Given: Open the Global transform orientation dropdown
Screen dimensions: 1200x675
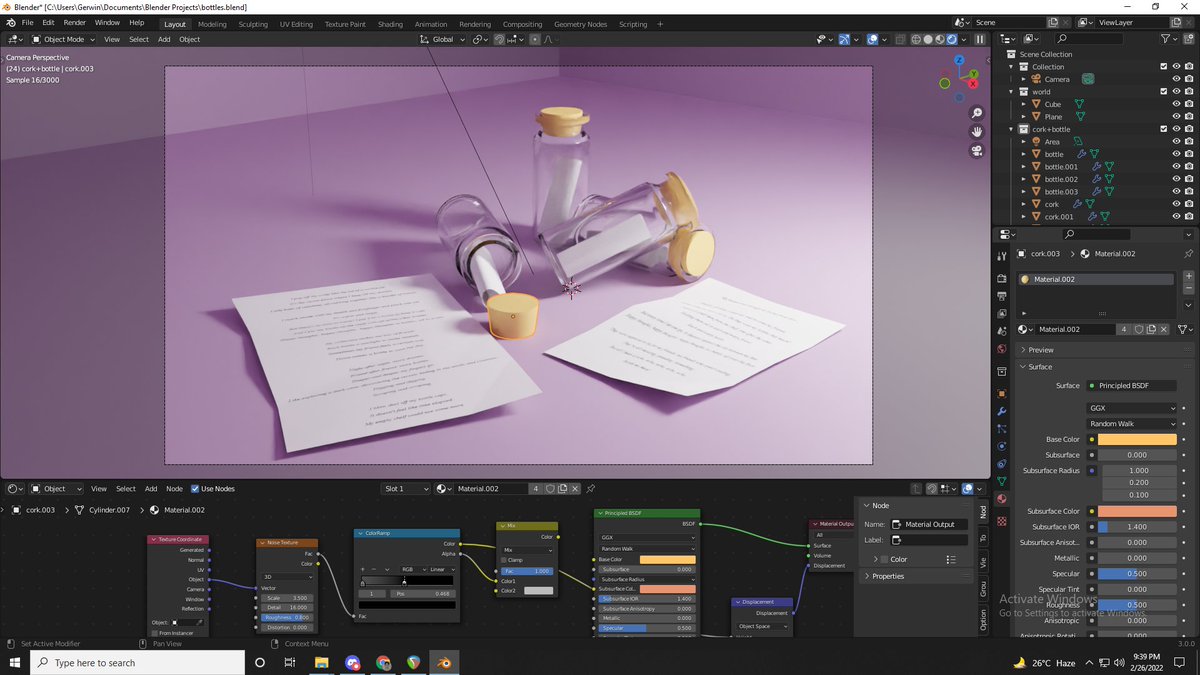Looking at the screenshot, I should click(x=443, y=39).
